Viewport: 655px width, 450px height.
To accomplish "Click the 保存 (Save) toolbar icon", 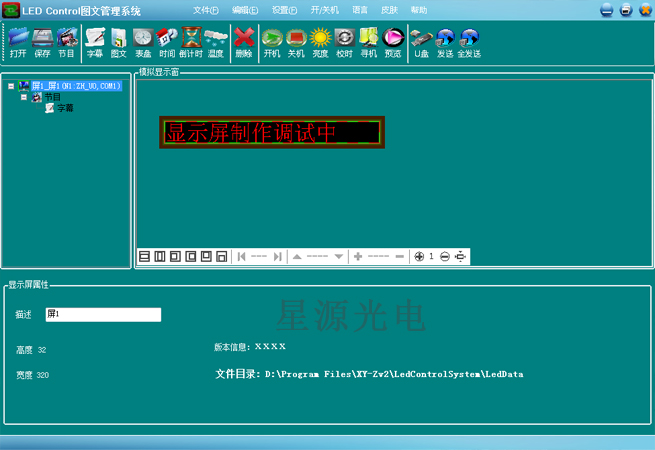I will pos(42,42).
